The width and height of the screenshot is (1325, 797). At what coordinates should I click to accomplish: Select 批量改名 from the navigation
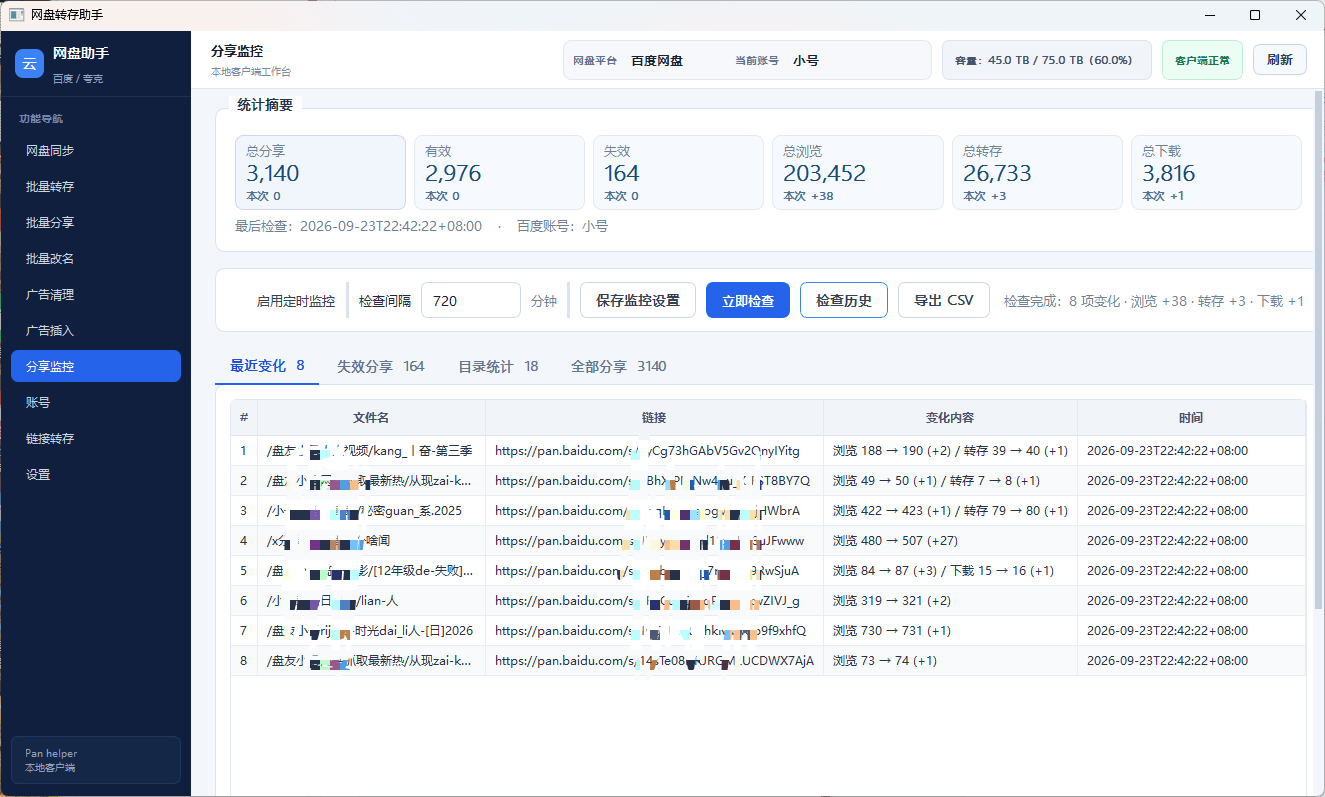click(x=96, y=259)
